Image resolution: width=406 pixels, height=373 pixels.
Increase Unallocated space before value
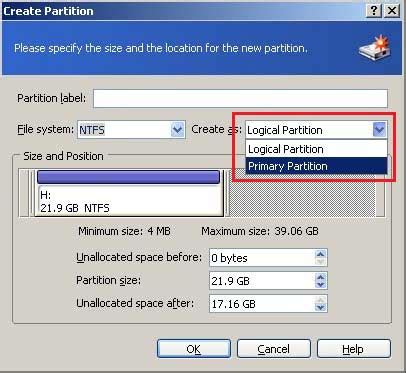(x=320, y=254)
